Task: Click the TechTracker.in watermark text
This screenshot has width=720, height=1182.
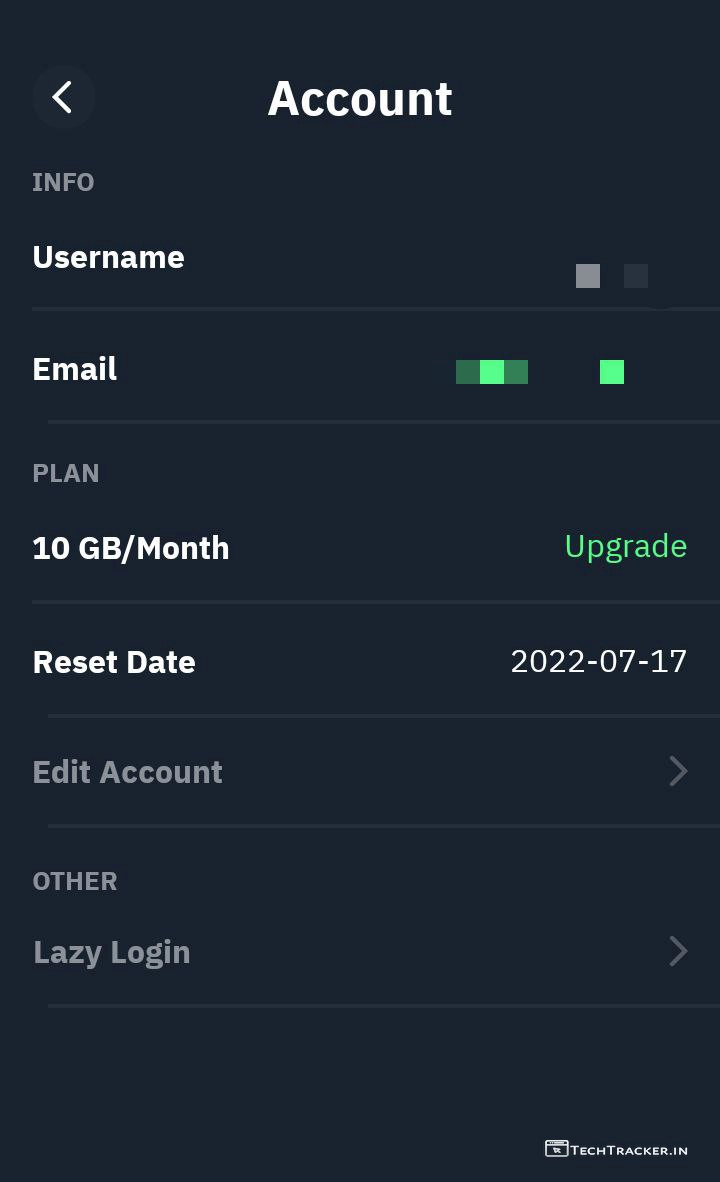Action: pos(629,1150)
